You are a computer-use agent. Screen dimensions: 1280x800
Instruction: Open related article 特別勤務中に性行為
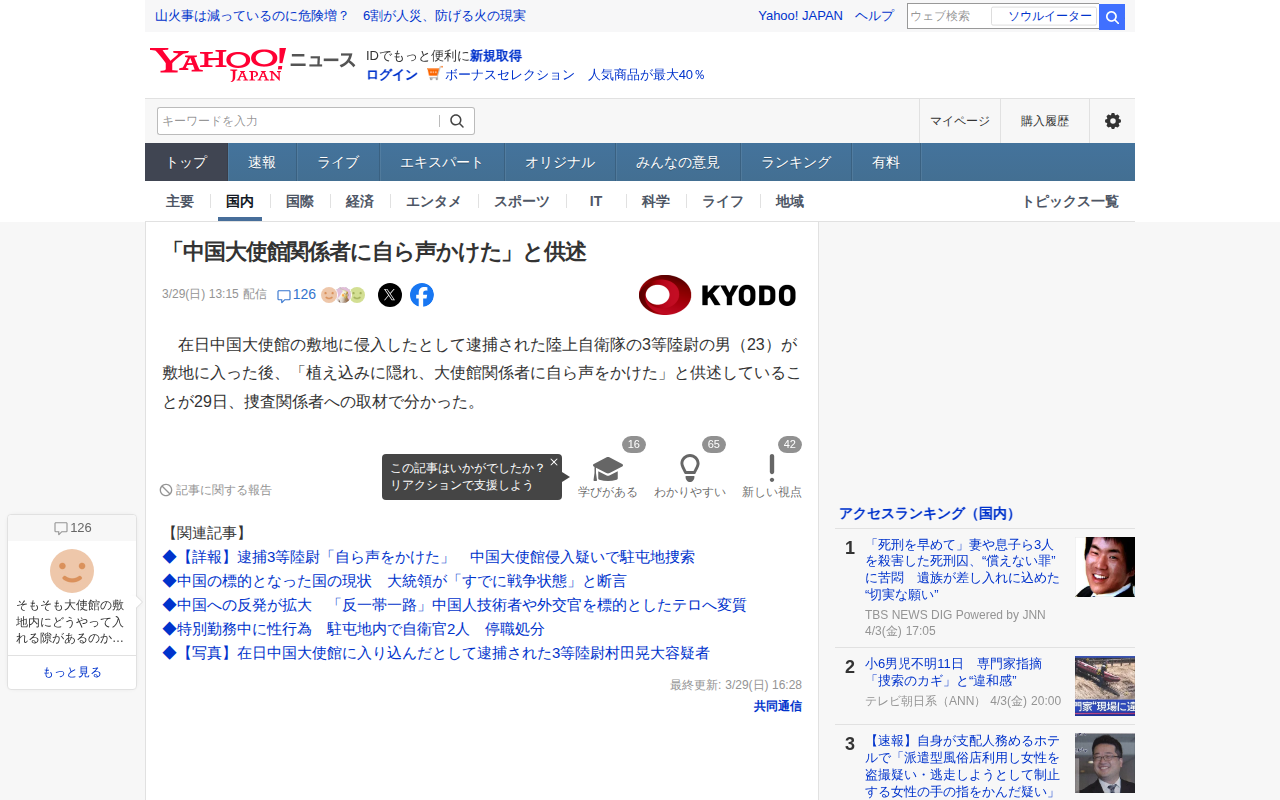click(x=353, y=629)
